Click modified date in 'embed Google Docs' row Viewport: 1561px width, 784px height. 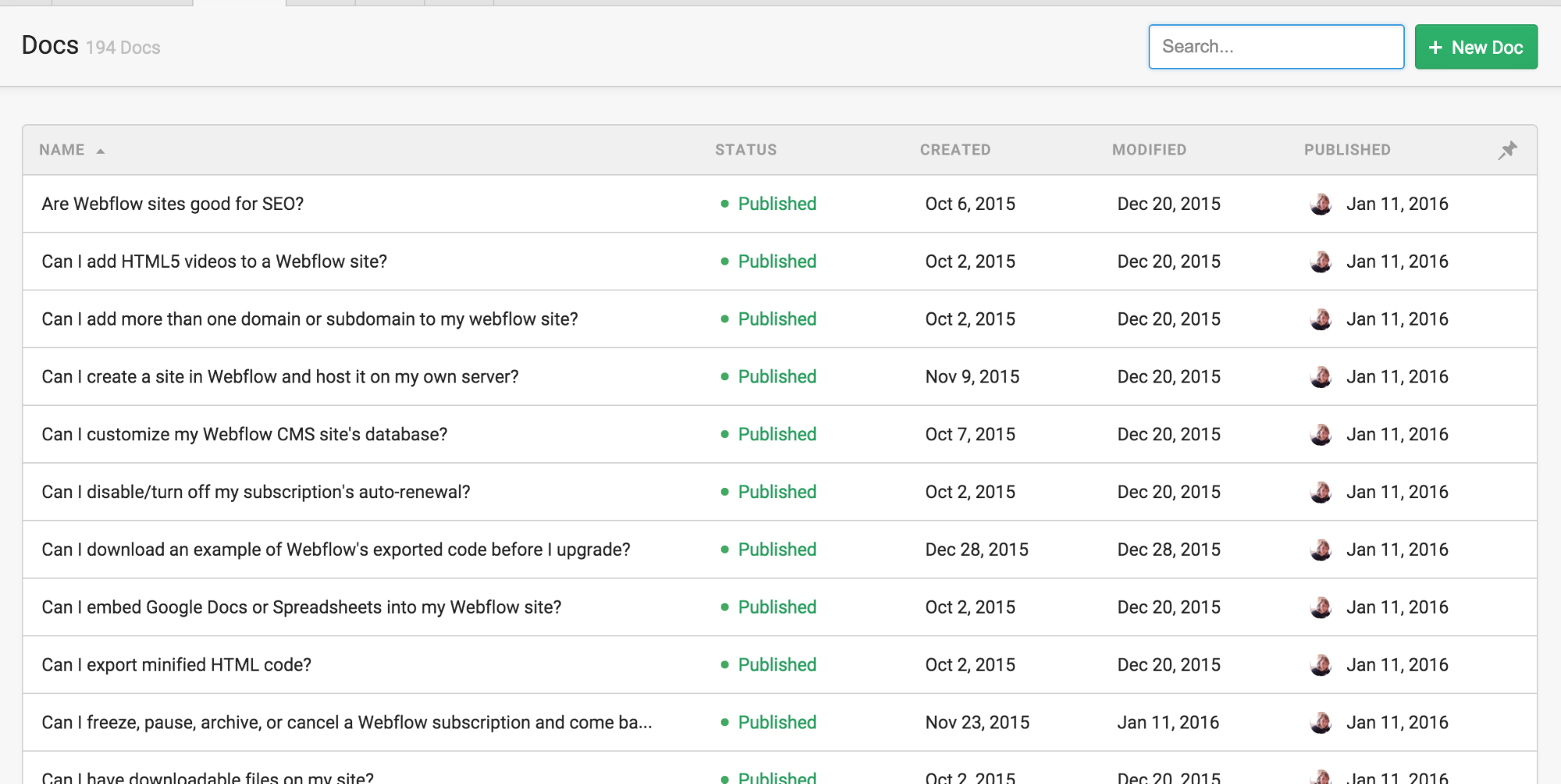click(1168, 608)
